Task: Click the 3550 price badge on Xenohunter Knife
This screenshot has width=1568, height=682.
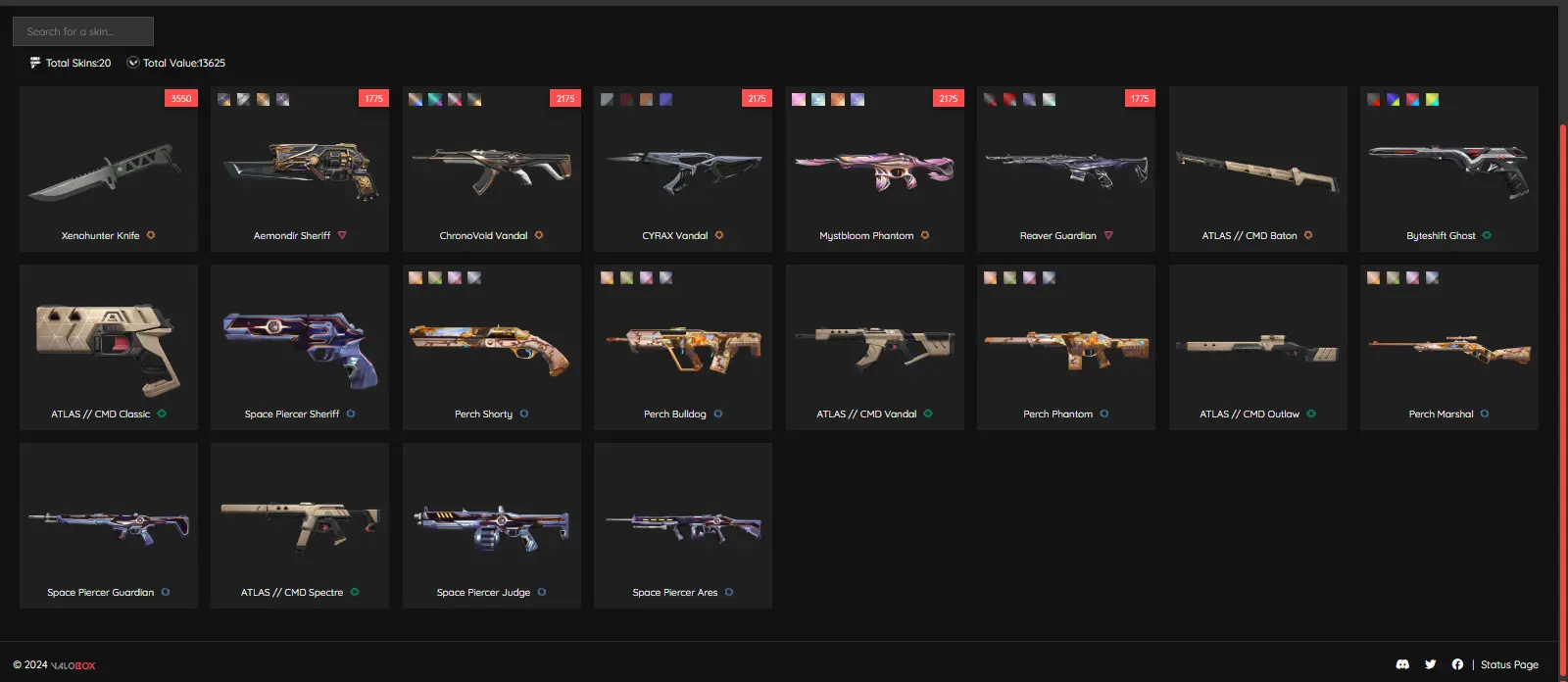Action: (x=181, y=98)
